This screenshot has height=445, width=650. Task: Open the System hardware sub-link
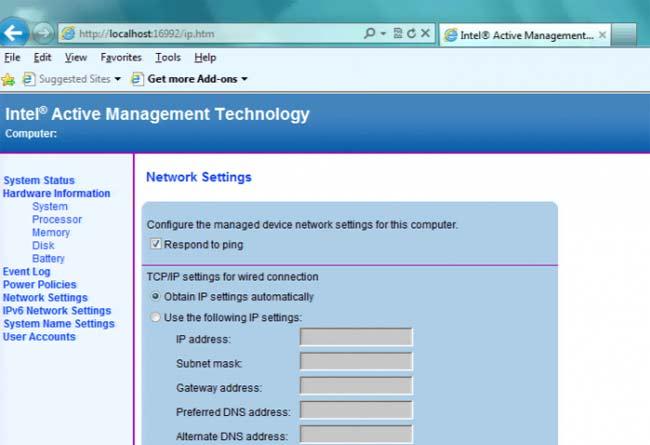pos(50,207)
